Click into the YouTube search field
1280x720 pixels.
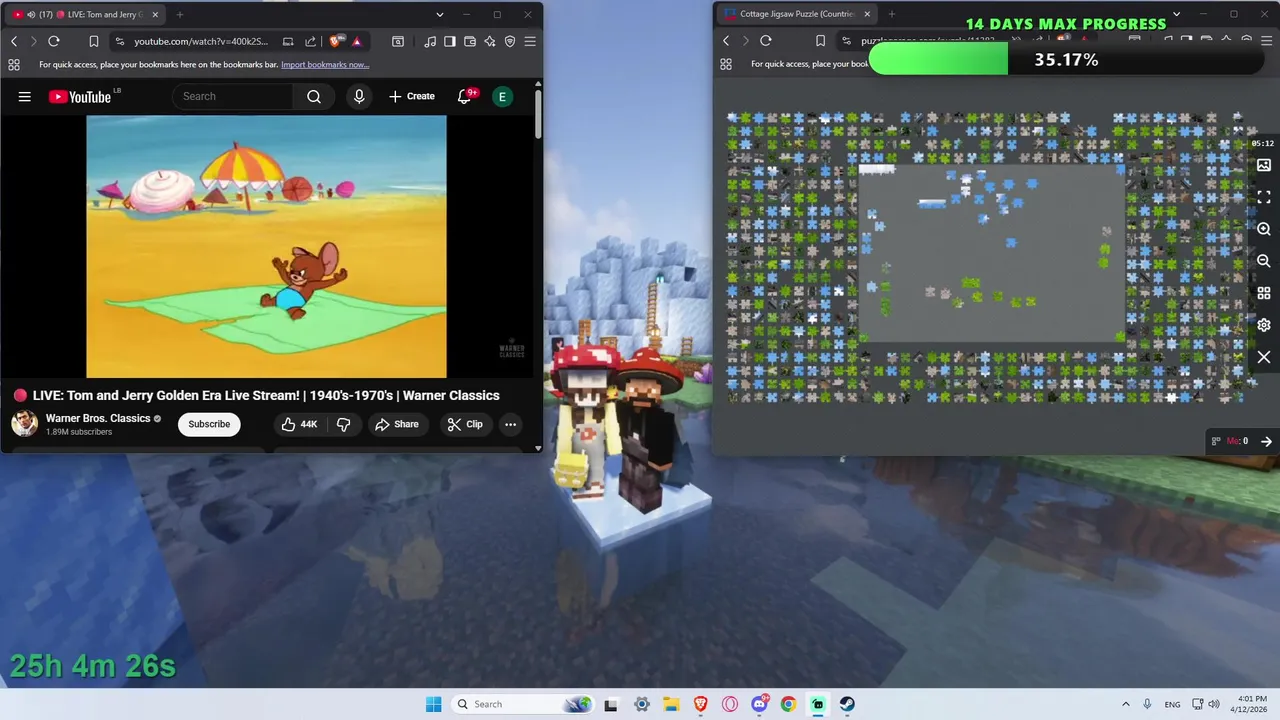234,96
